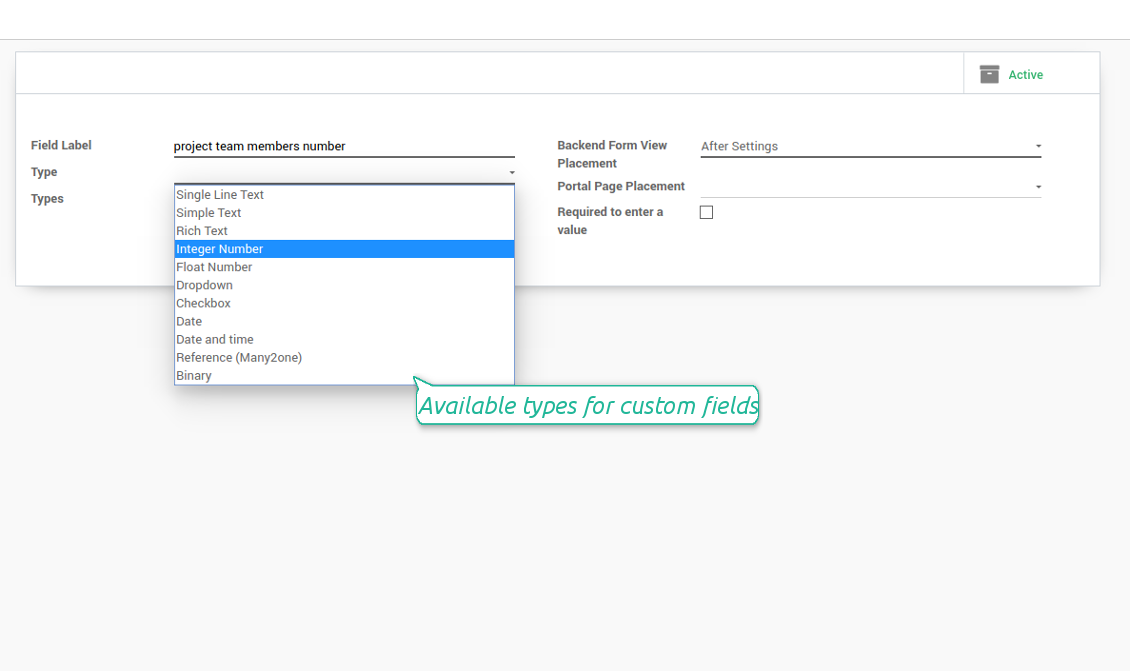1130x671 pixels.
Task: Check the Required to enter a value checkbox
Action: click(706, 212)
